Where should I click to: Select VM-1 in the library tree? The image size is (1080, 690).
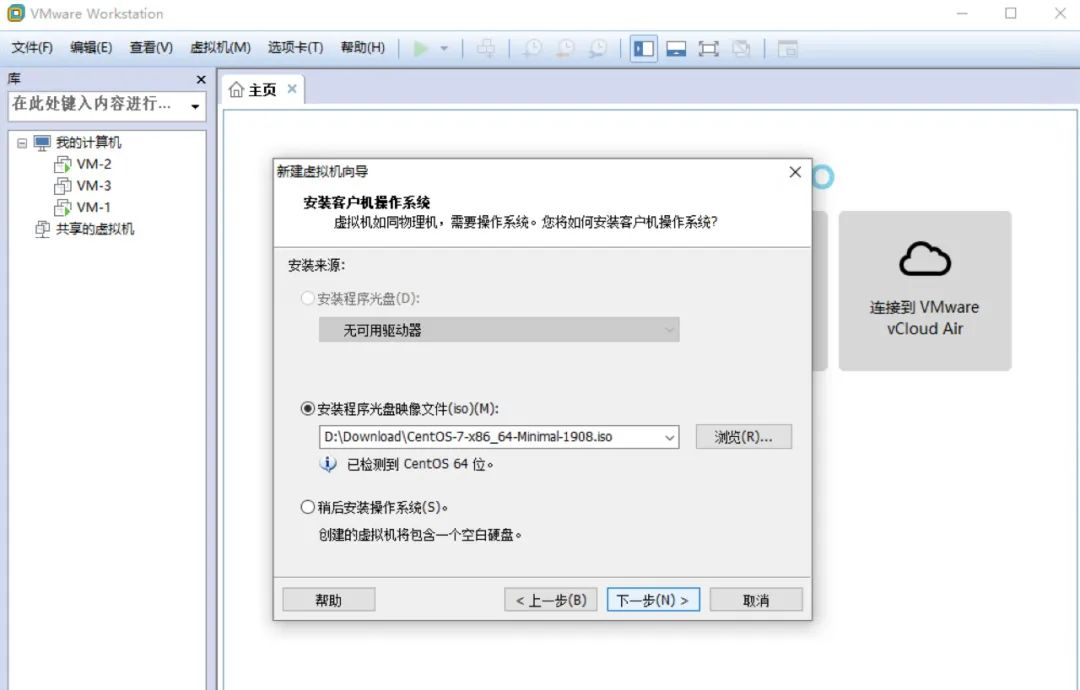[94, 207]
